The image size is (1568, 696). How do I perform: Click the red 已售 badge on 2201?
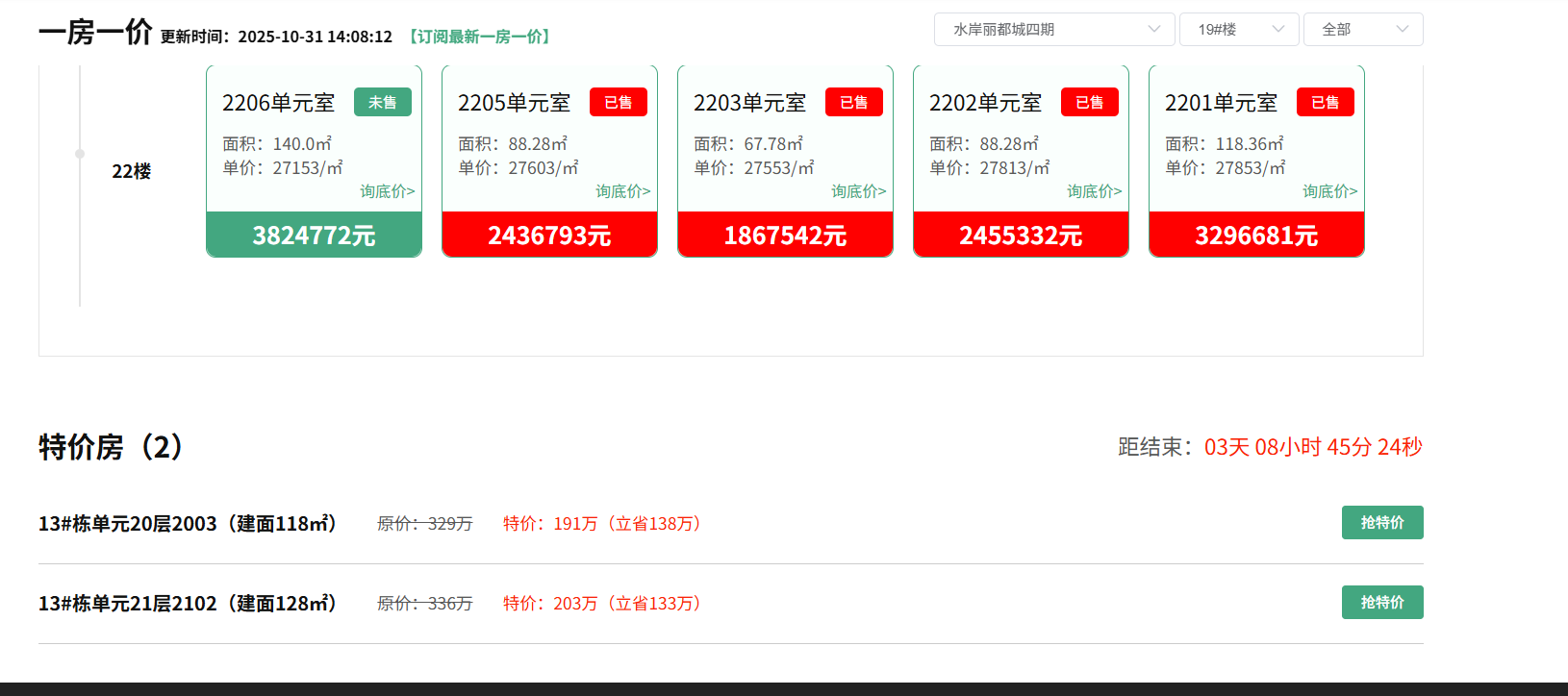1325,102
